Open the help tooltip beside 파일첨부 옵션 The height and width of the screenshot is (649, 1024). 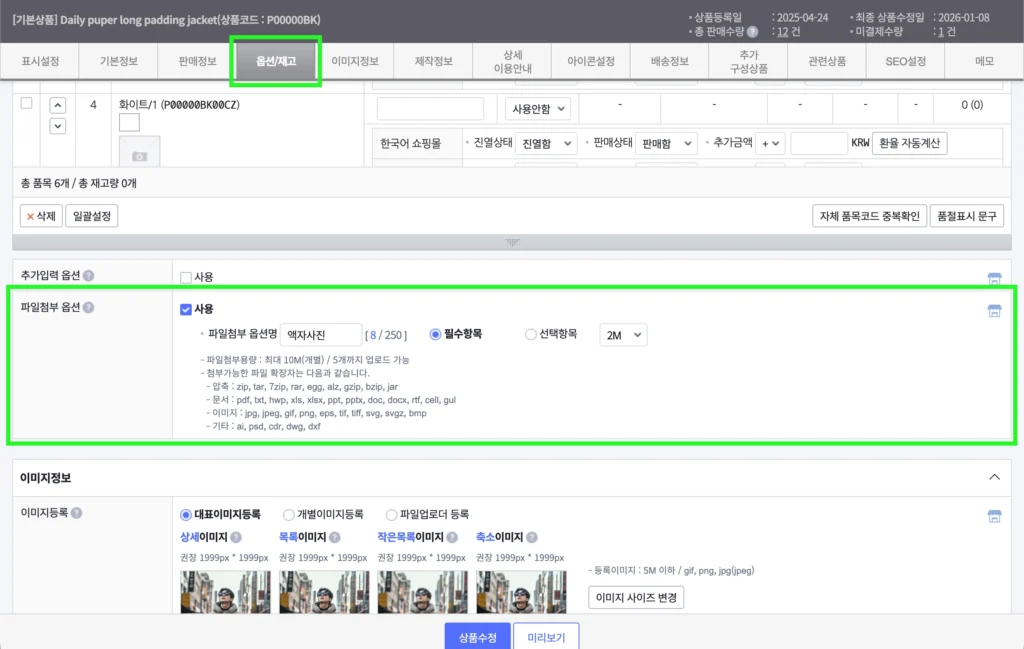coord(88,308)
